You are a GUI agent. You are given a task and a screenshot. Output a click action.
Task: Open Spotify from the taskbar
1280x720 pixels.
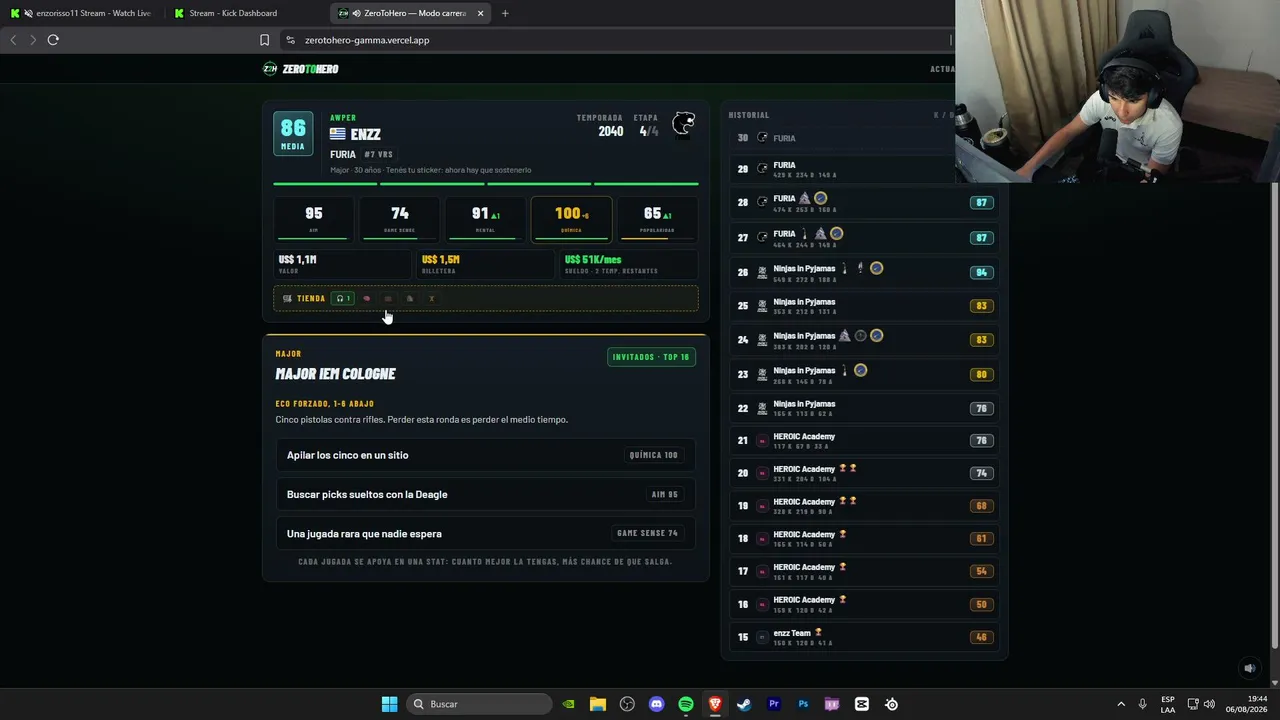(x=686, y=704)
